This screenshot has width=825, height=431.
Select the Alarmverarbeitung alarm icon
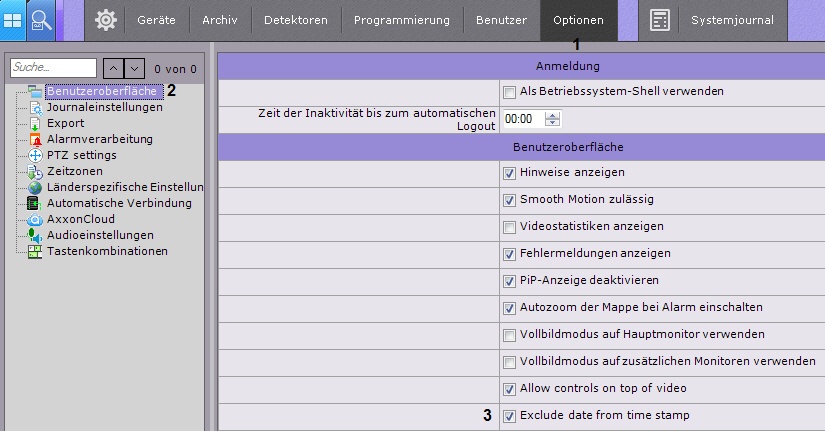click(x=36, y=139)
